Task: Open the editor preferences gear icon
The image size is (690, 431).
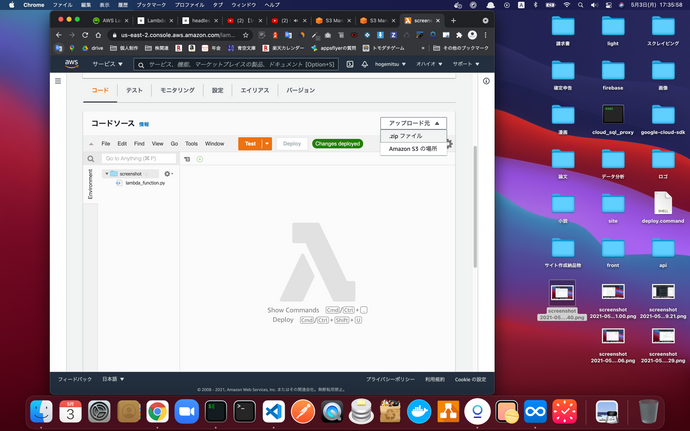Action: coord(449,144)
